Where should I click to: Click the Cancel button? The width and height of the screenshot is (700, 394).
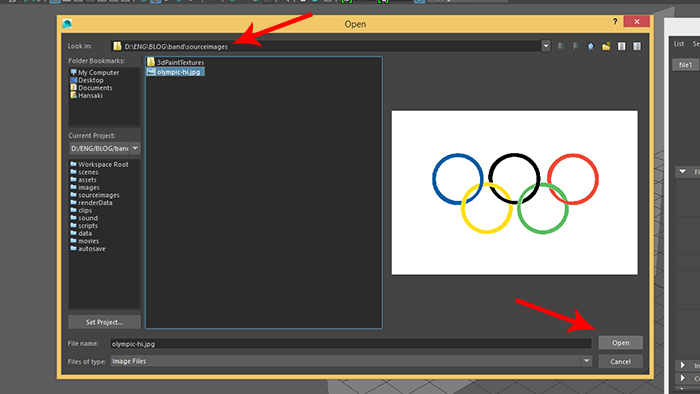(621, 361)
